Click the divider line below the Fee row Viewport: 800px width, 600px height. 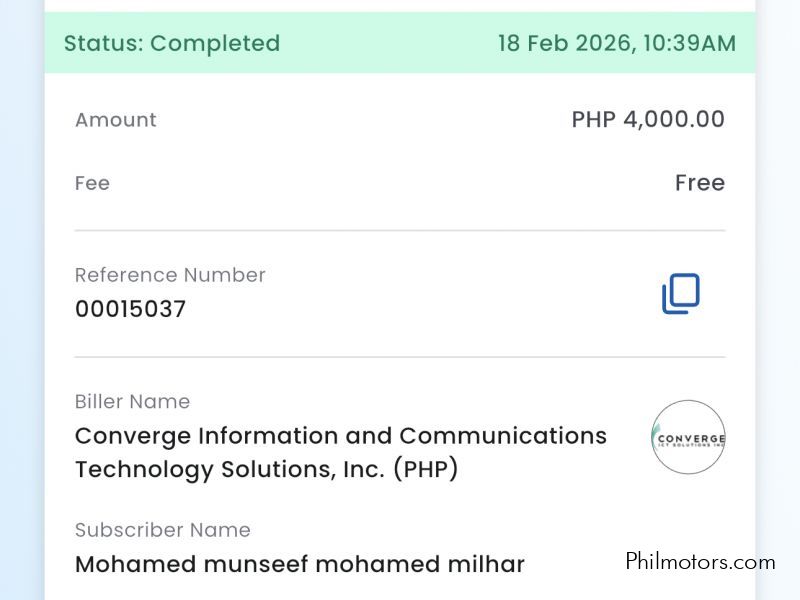click(400, 231)
